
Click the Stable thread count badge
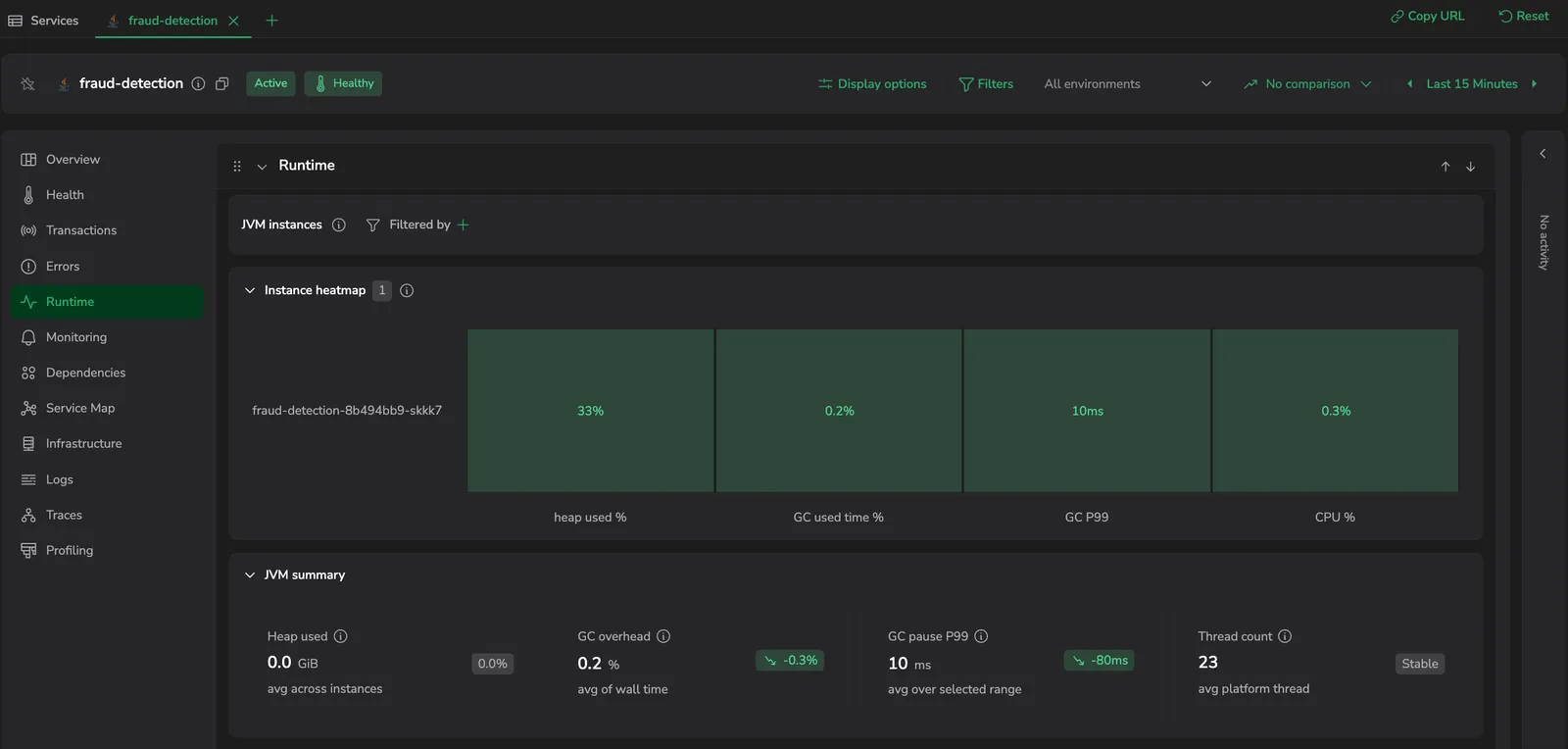coord(1420,664)
